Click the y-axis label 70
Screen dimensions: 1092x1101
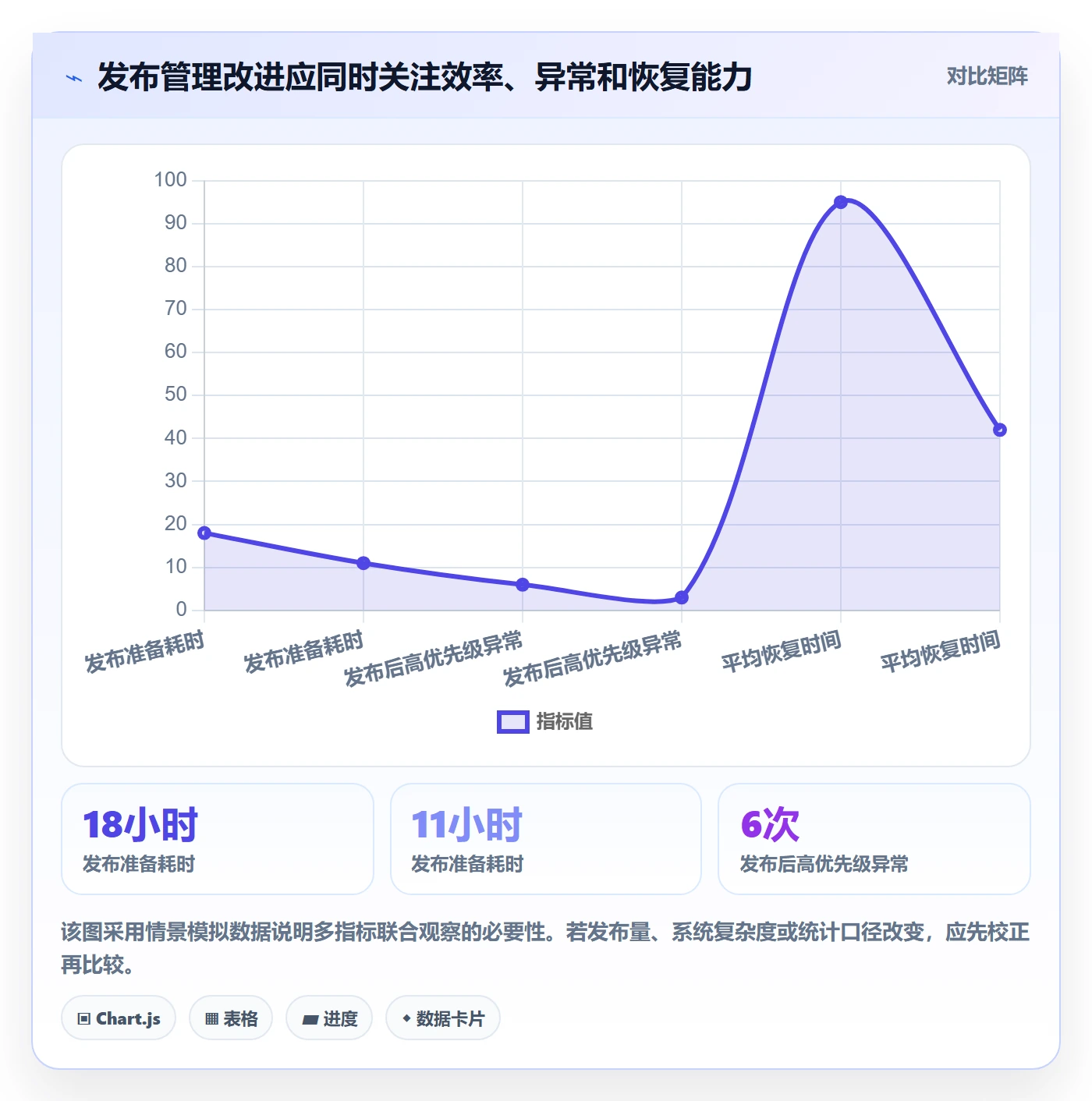click(x=175, y=309)
